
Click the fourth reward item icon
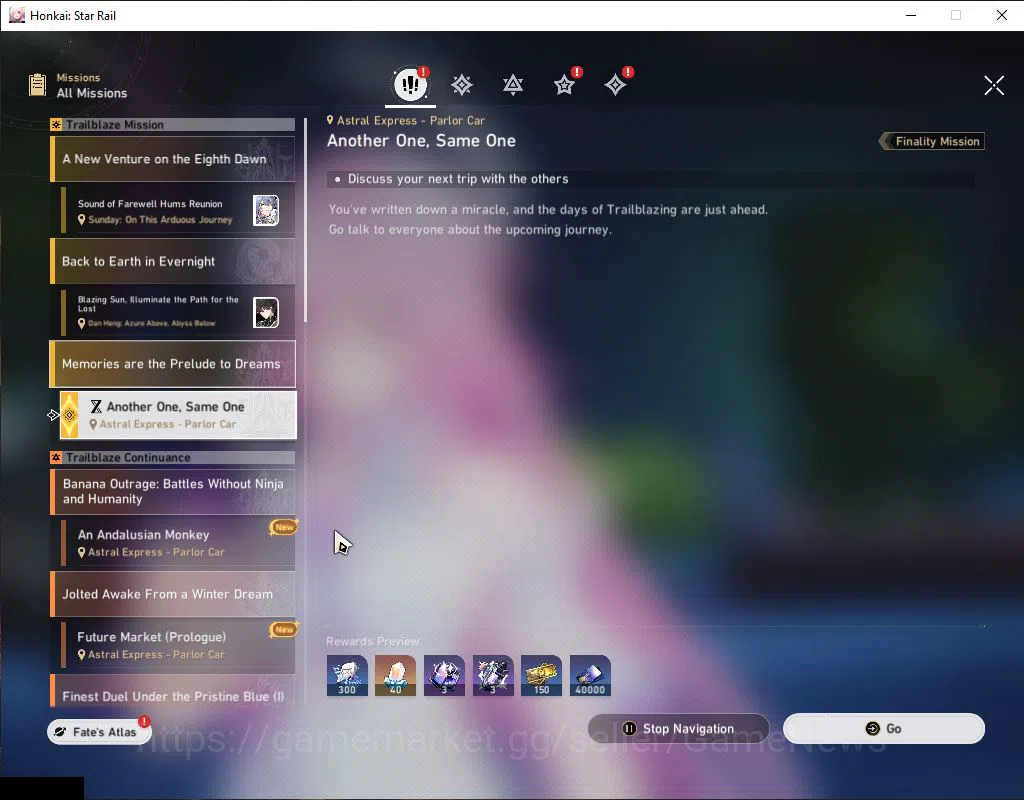point(493,675)
